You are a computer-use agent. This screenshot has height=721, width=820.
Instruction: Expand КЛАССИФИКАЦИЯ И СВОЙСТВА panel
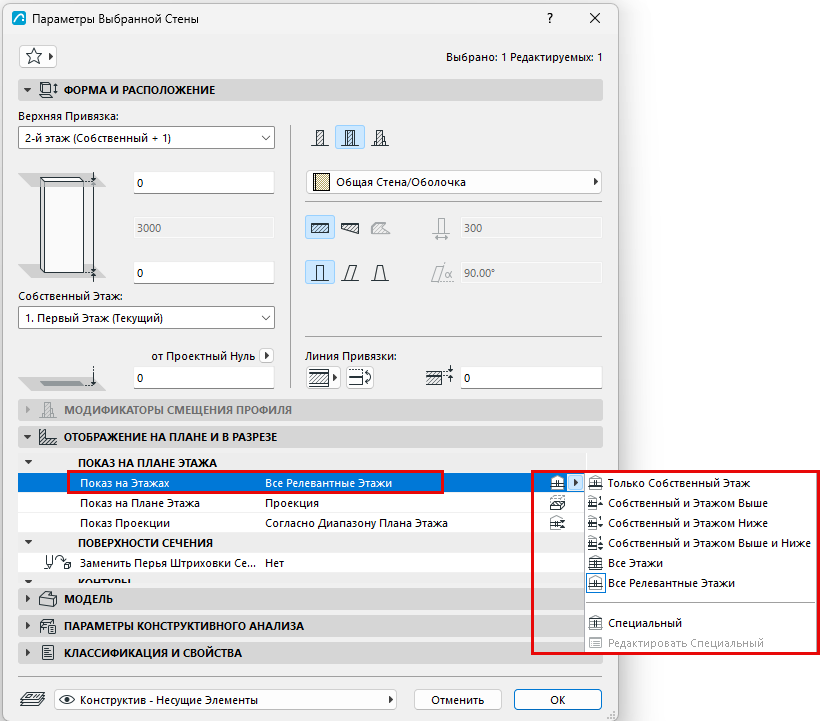(27, 653)
